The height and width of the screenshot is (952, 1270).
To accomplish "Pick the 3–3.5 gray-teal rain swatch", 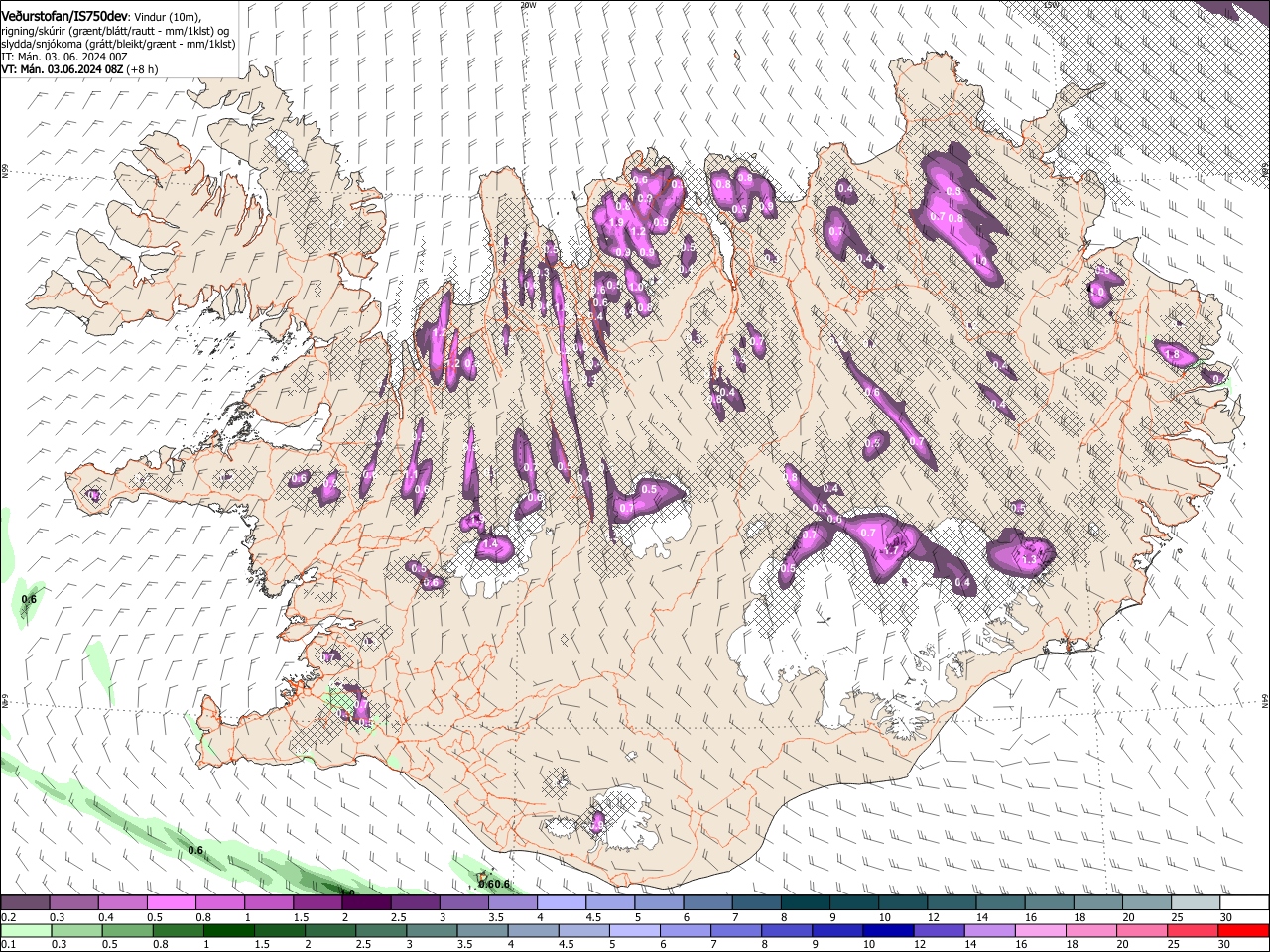I will tap(433, 930).
